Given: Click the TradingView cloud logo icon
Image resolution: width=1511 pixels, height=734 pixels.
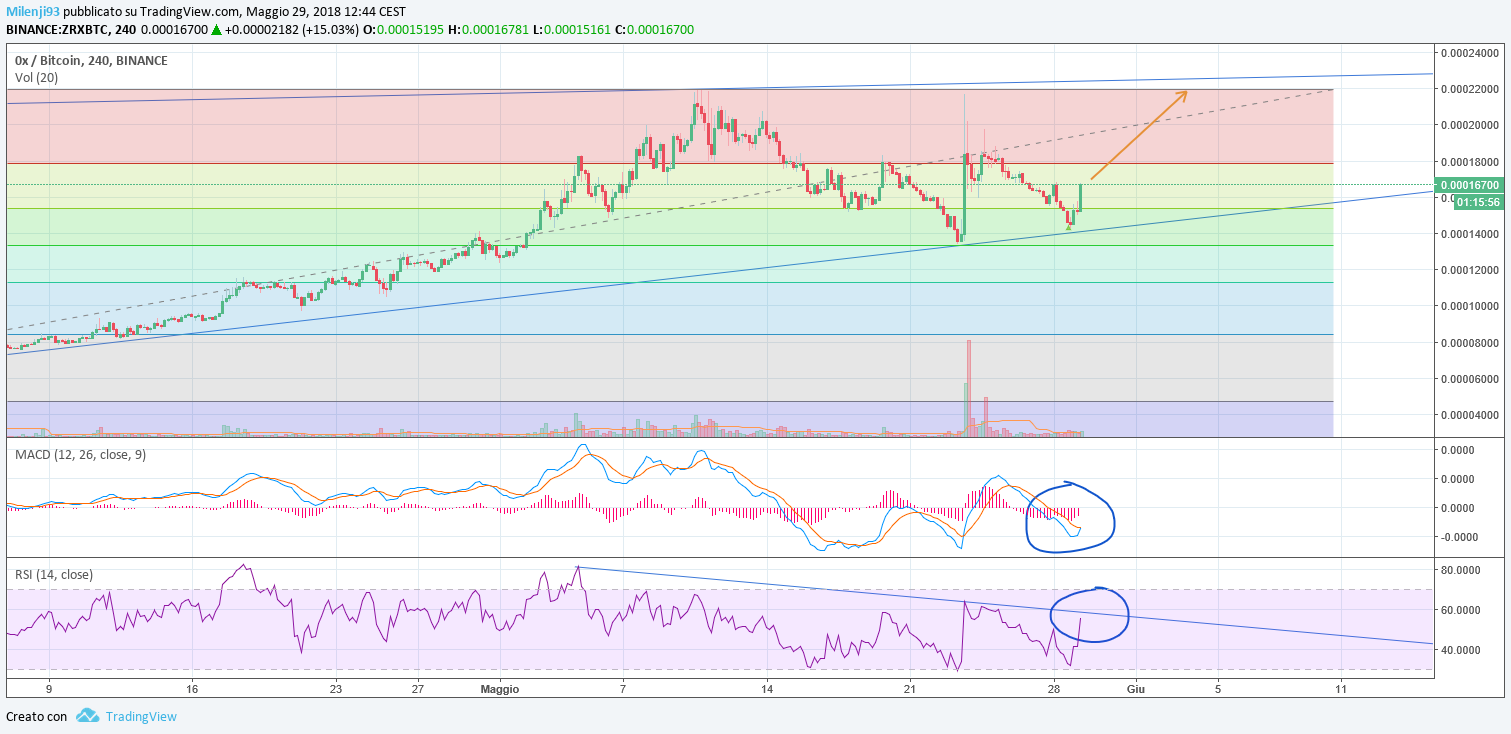Looking at the screenshot, I should 87,715.
